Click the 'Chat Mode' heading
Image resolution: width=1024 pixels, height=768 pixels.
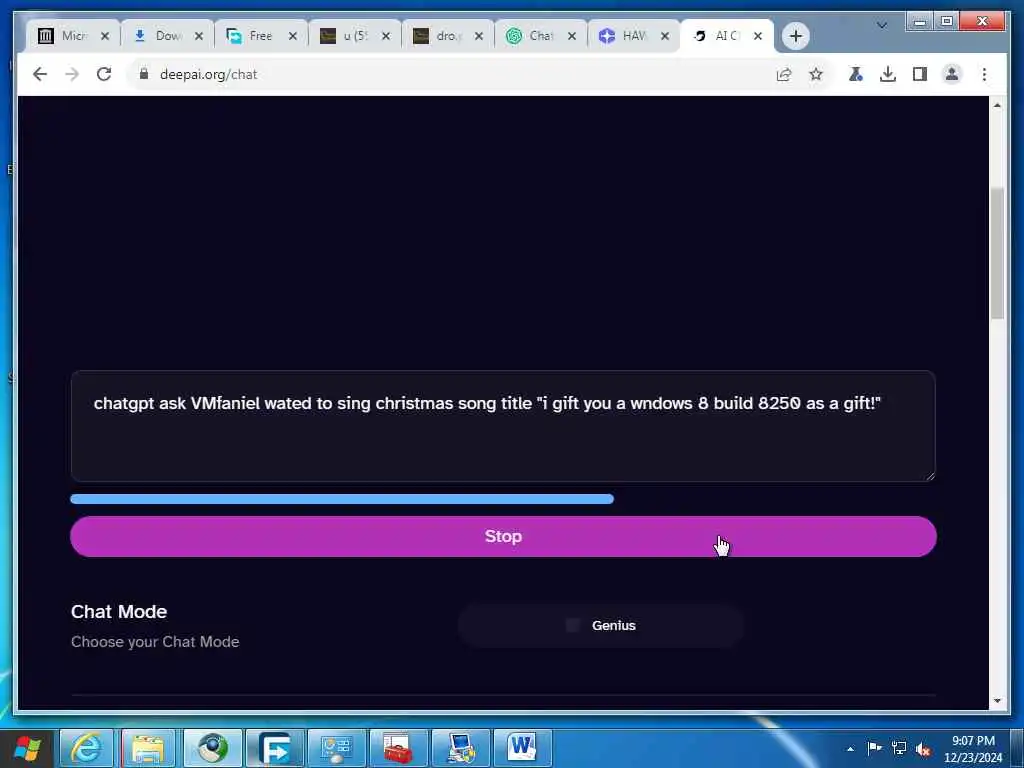[119, 612]
